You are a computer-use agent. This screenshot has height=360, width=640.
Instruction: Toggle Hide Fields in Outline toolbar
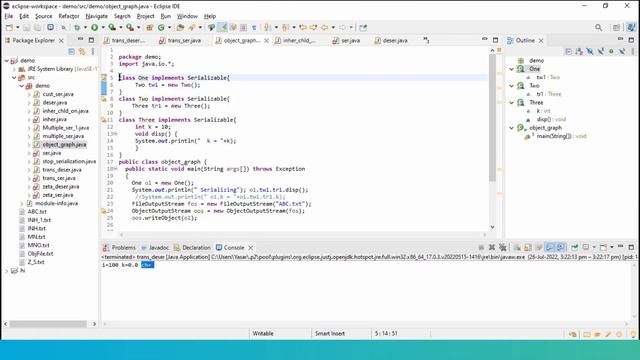pyautogui.click(x=590, y=51)
